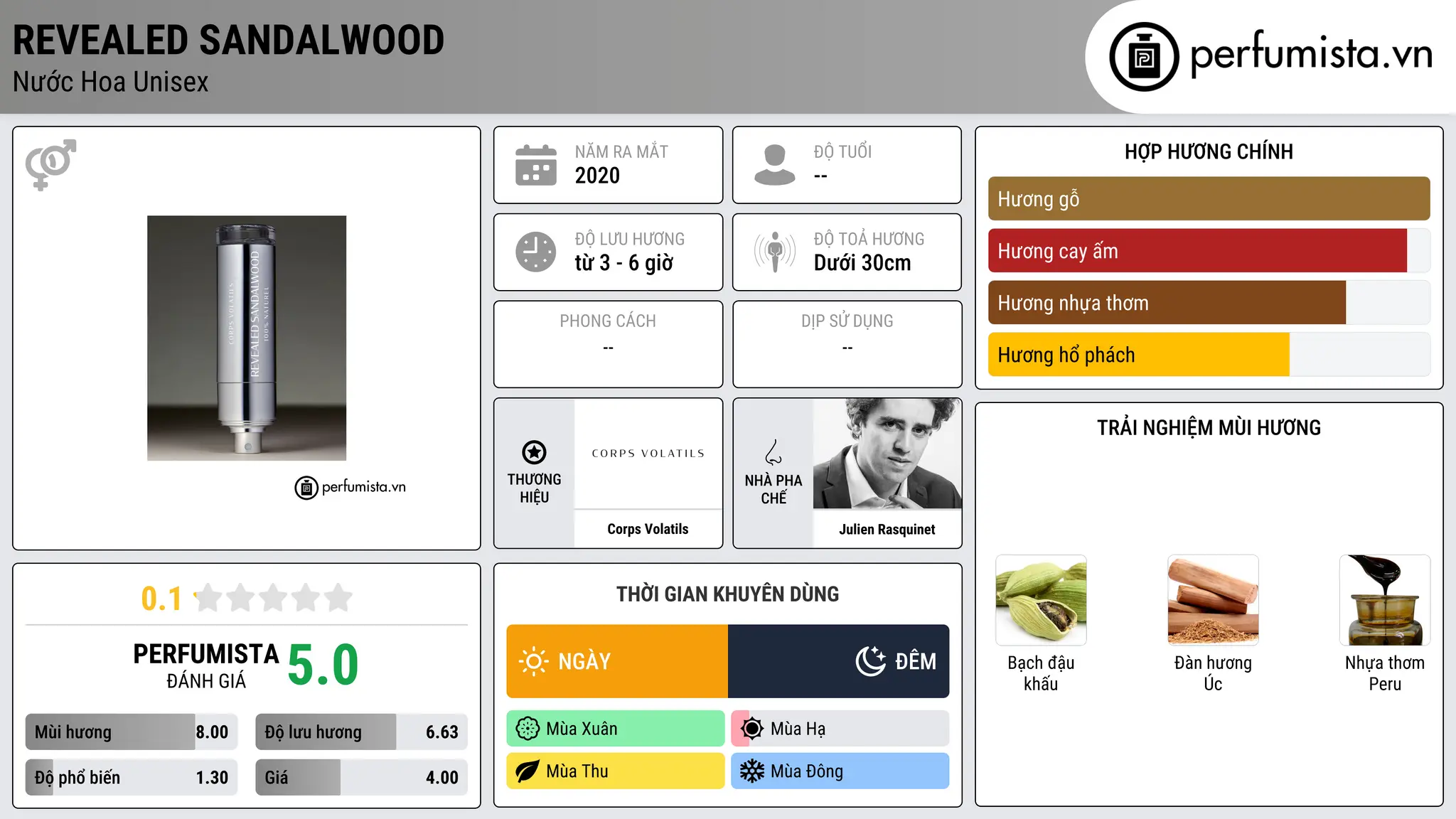Select the Bạch đậu khấu cardamom image

pyautogui.click(x=1041, y=600)
